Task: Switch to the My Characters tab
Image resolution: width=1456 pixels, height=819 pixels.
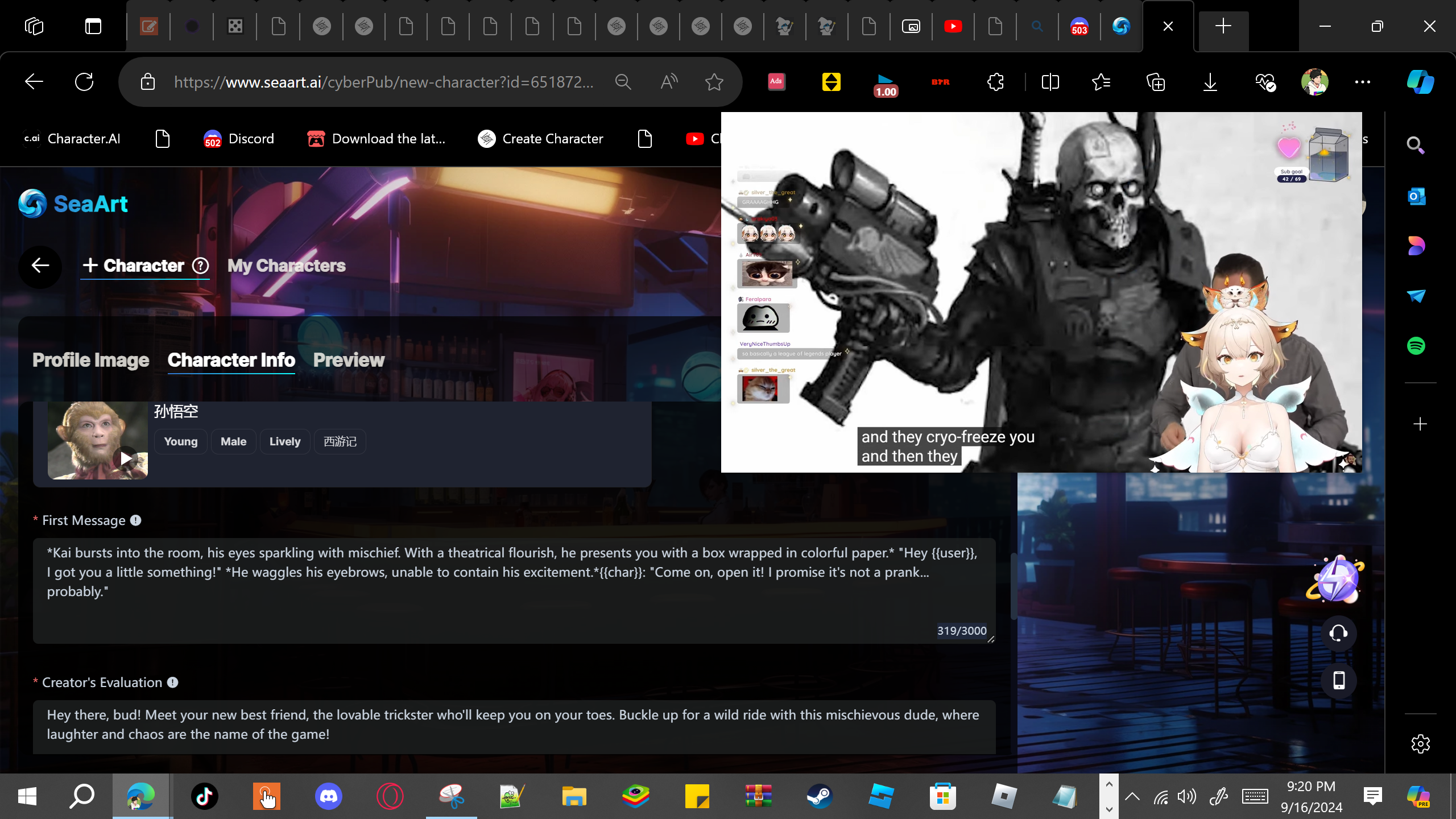Action: click(287, 266)
